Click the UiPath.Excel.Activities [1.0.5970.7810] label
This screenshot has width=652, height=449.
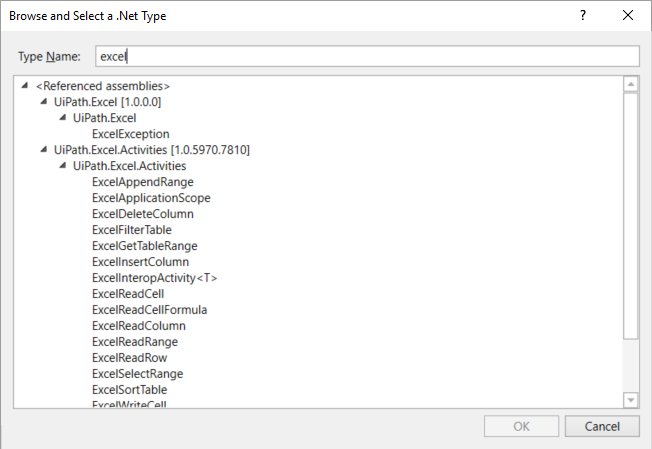click(152, 150)
